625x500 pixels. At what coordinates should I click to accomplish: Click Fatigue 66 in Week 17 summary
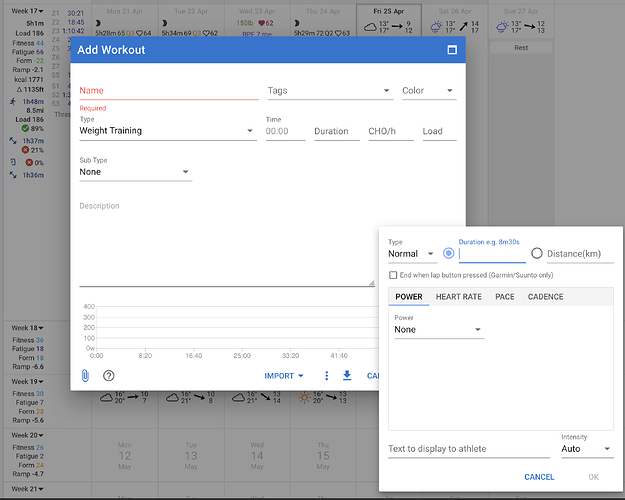[x=28, y=52]
